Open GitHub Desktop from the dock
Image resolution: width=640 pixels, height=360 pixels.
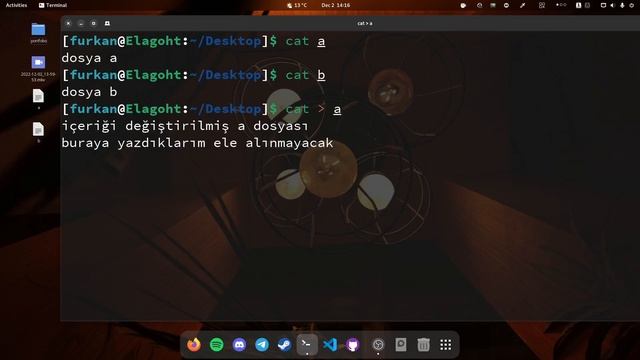[x=353, y=345]
